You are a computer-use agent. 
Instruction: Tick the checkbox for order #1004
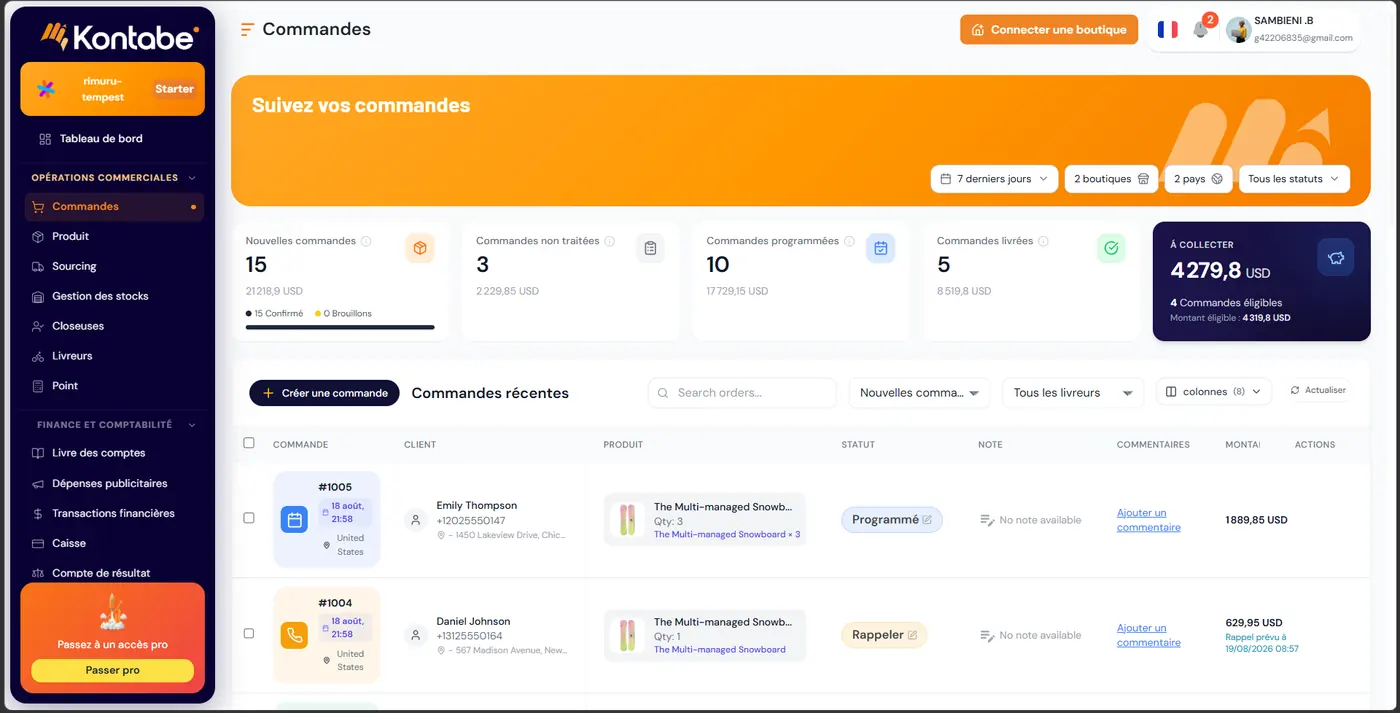click(249, 633)
